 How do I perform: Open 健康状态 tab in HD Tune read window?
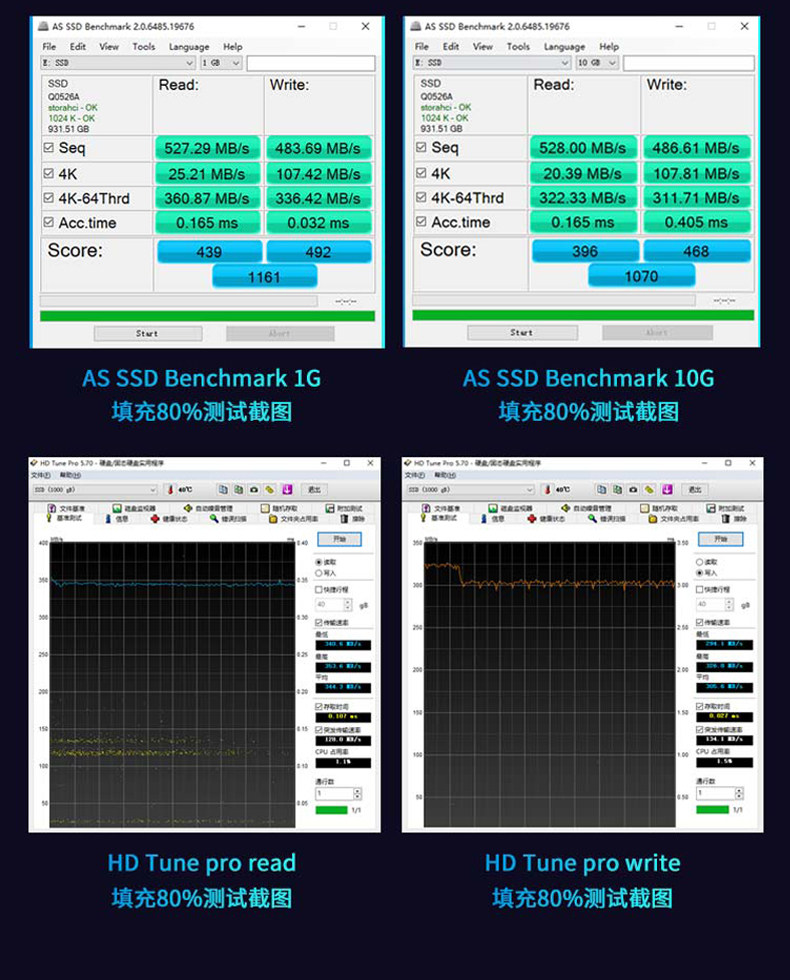[169, 519]
